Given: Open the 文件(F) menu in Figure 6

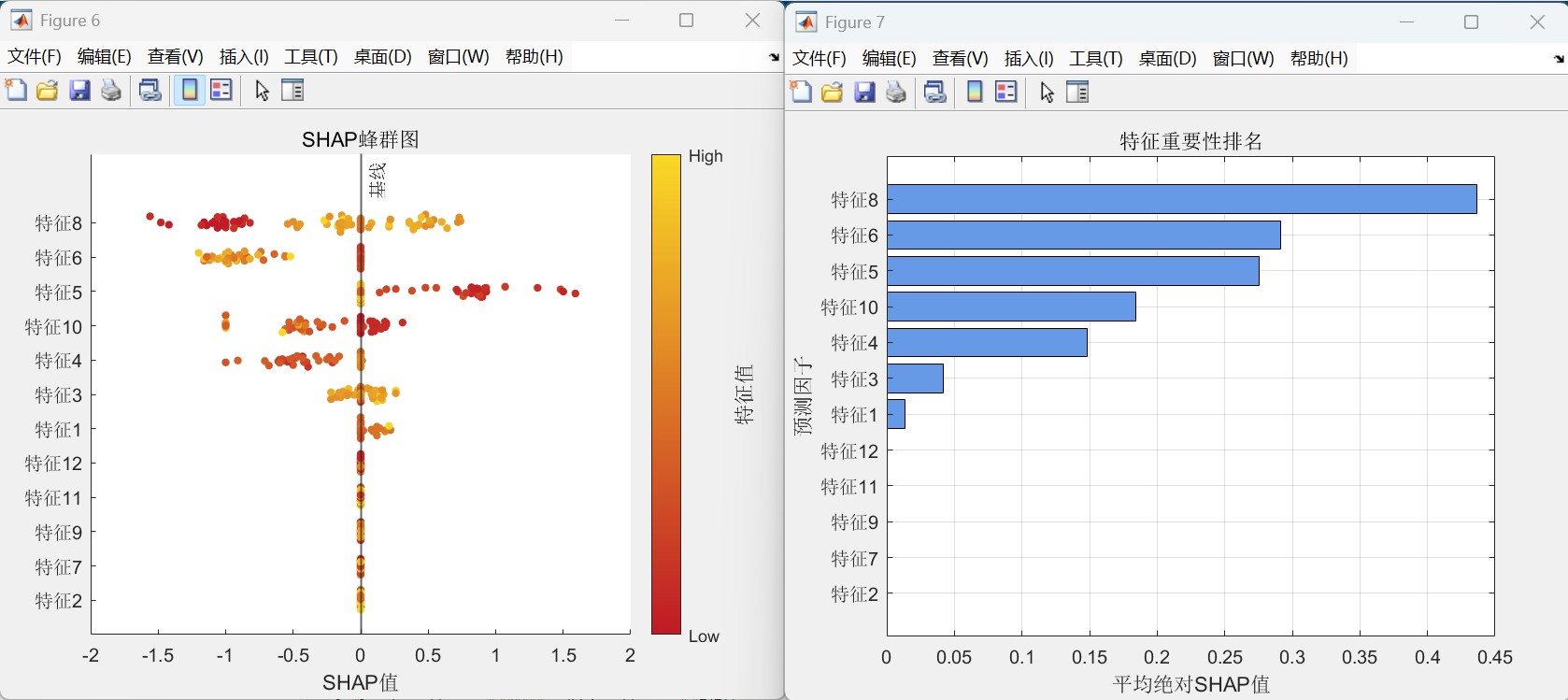Looking at the screenshot, I should pyautogui.click(x=35, y=57).
